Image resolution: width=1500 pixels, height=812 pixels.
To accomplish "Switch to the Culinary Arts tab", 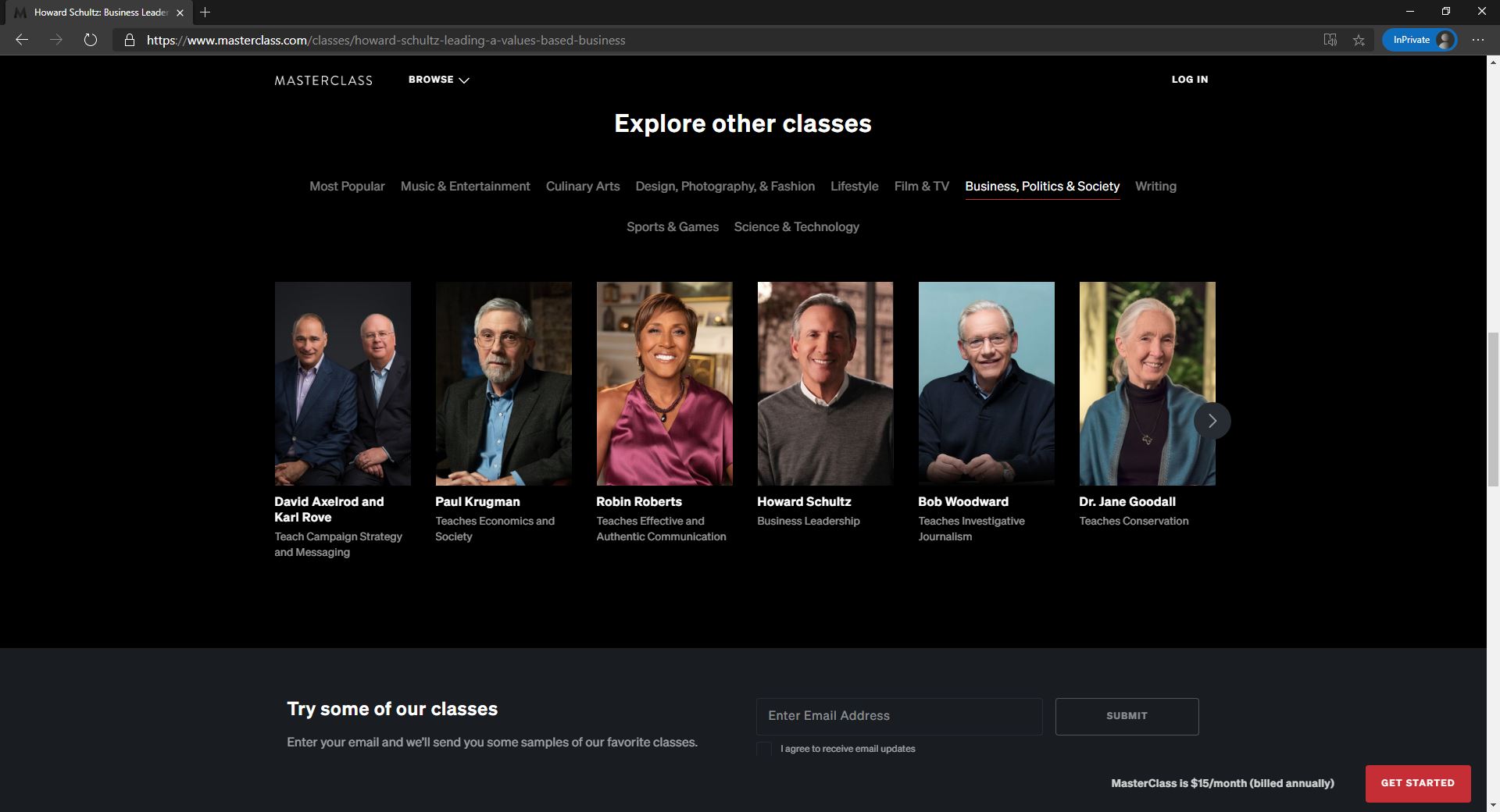I will click(x=583, y=186).
